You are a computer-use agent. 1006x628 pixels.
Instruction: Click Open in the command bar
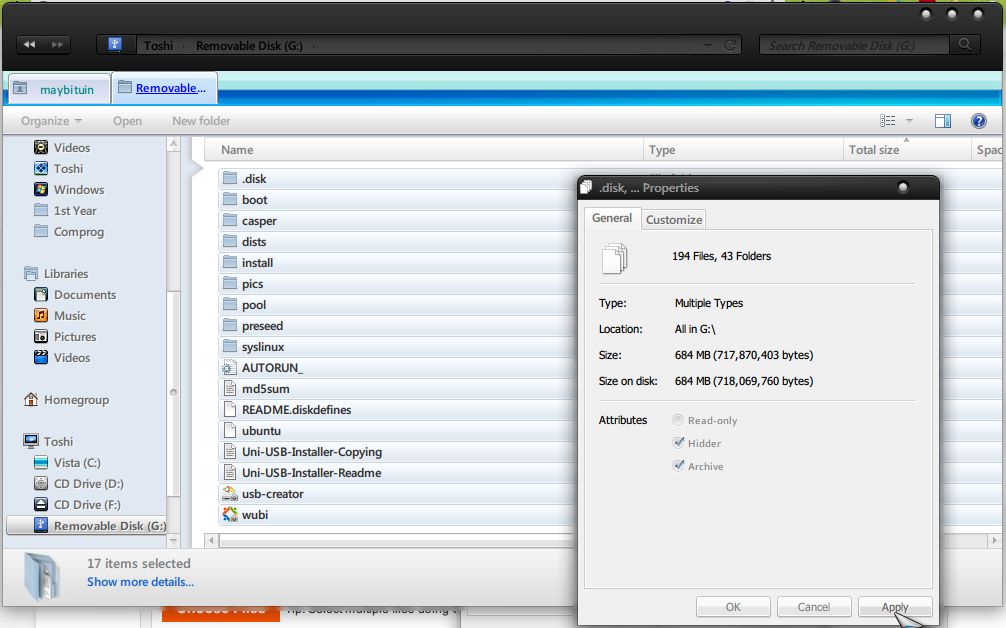click(x=127, y=121)
